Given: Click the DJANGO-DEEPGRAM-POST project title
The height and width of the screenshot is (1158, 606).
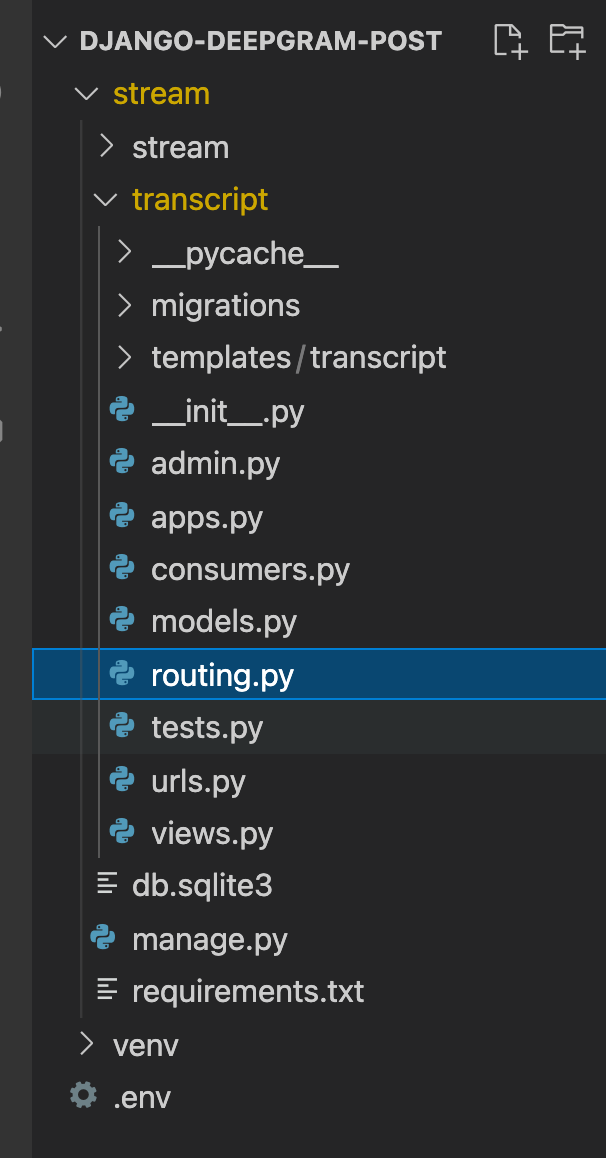Looking at the screenshot, I should tap(261, 41).
